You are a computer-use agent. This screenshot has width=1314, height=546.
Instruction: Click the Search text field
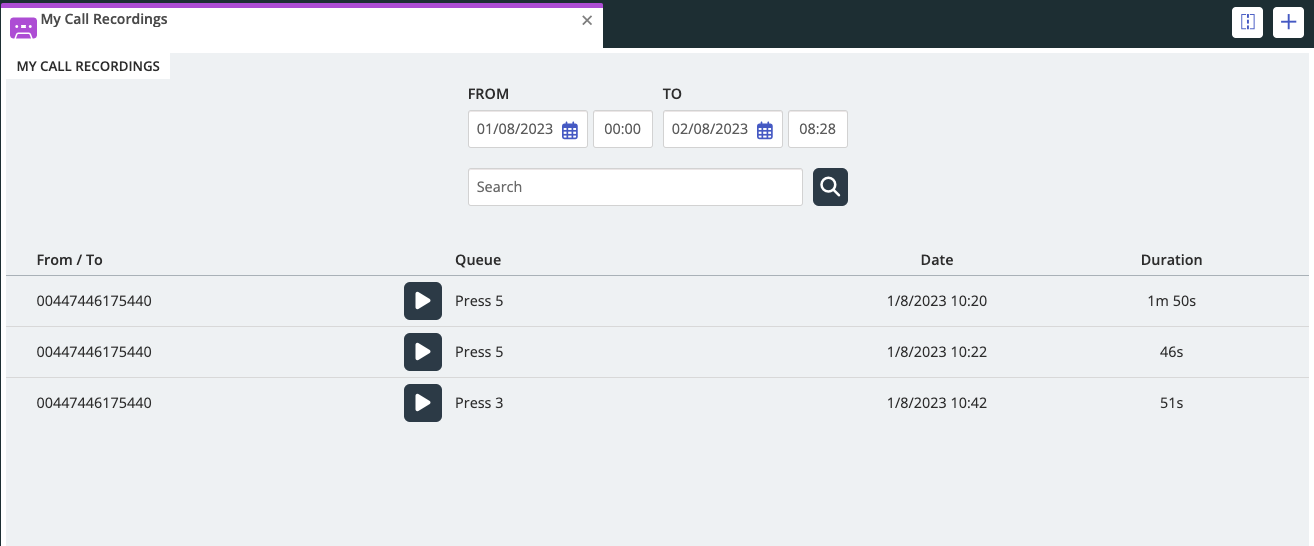click(635, 187)
